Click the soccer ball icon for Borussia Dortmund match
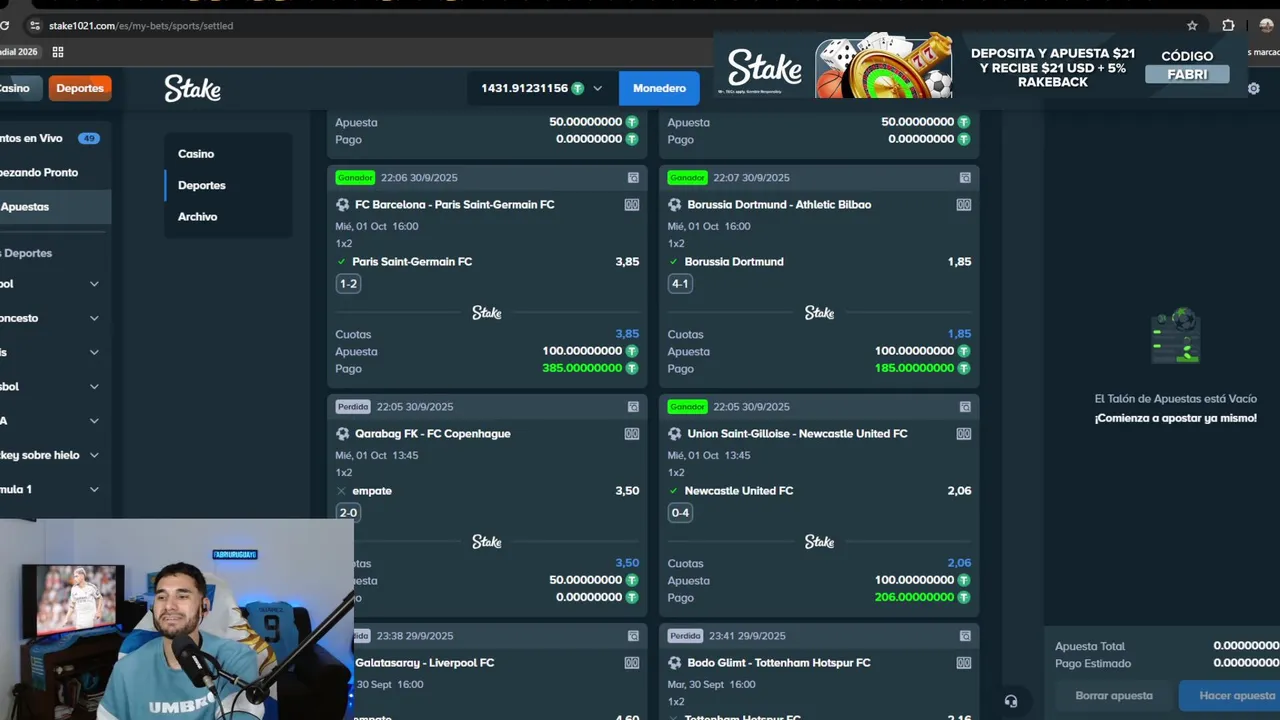This screenshot has width=1280, height=720. click(x=675, y=204)
